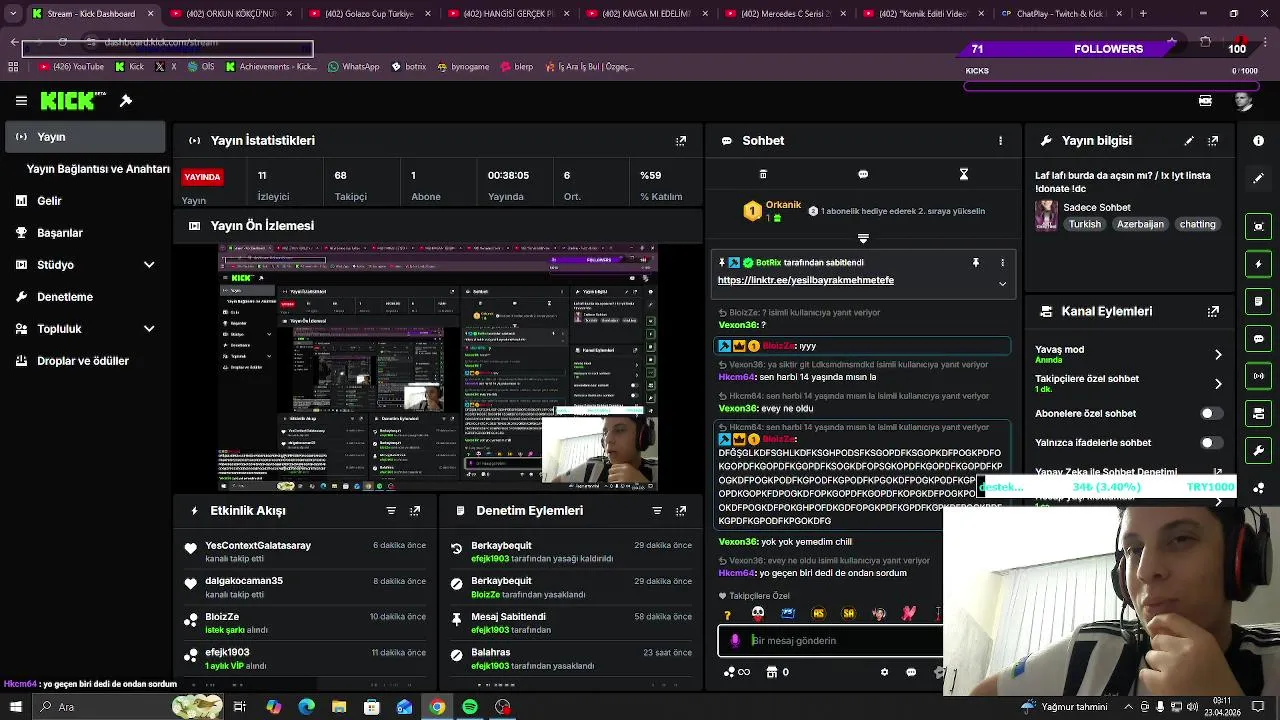Screen dimensions: 1280x720
Task: Filter the Etkinlik Akışı list
Action: tap(391, 511)
